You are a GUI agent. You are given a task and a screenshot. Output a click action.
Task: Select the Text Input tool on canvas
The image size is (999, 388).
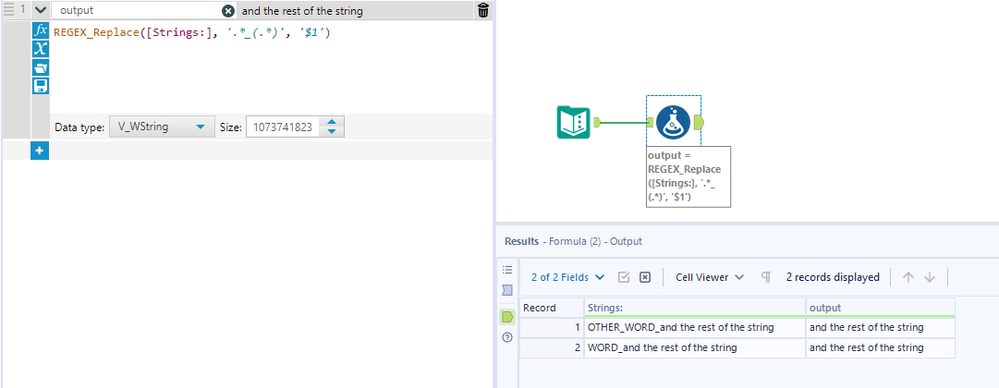point(573,122)
